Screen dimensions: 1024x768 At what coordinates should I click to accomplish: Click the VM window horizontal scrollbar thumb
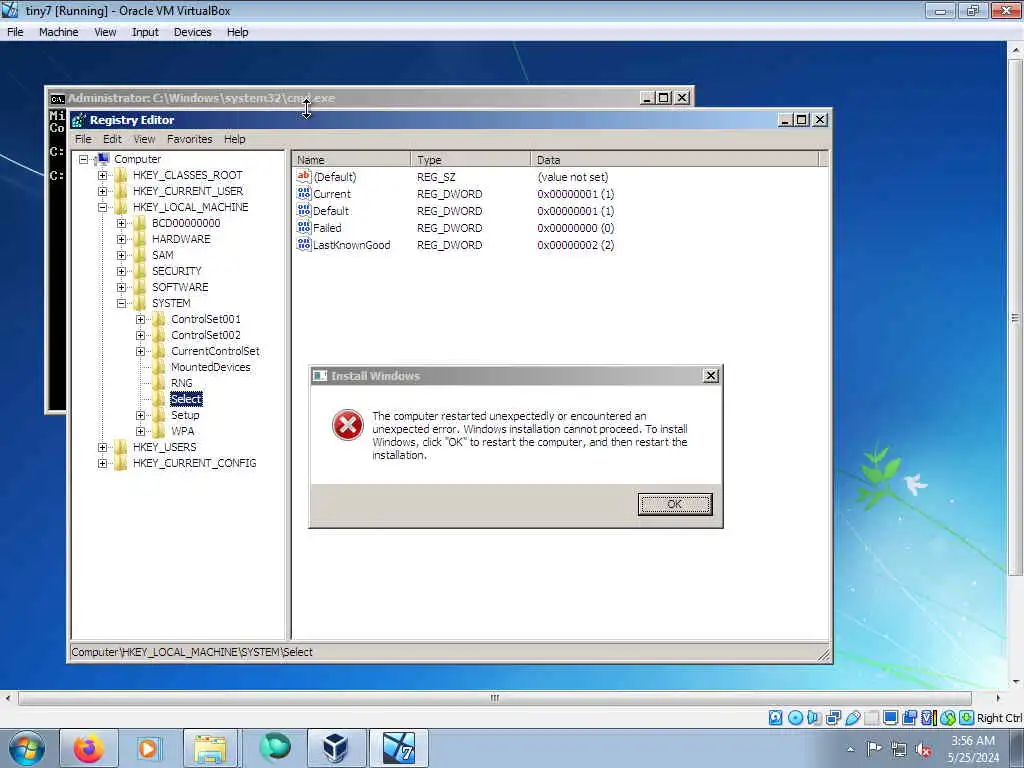494,698
